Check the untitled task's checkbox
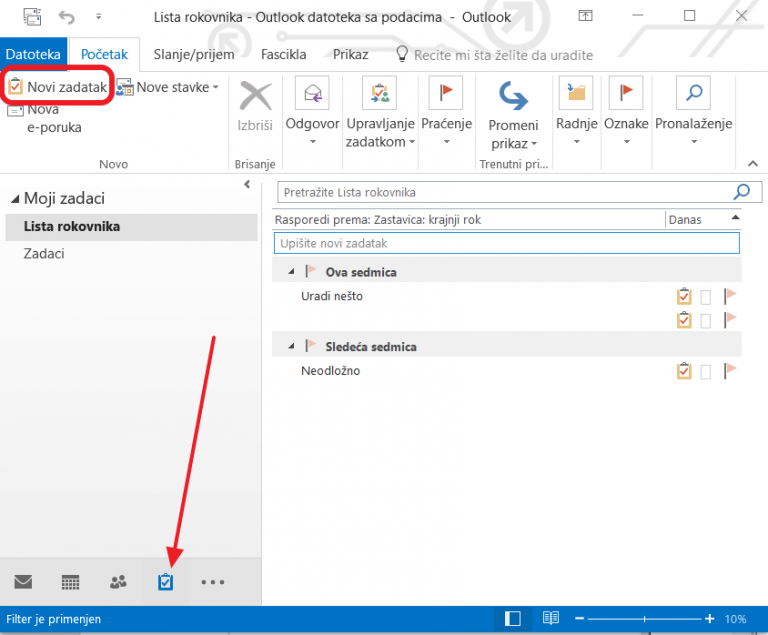 point(705,321)
